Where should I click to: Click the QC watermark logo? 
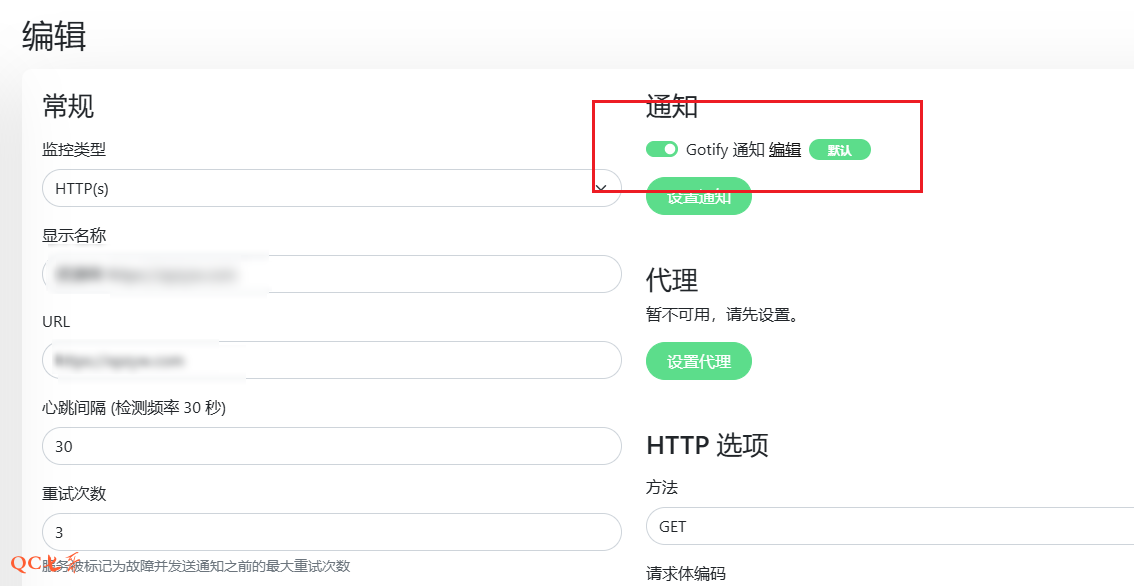[x=45, y=563]
